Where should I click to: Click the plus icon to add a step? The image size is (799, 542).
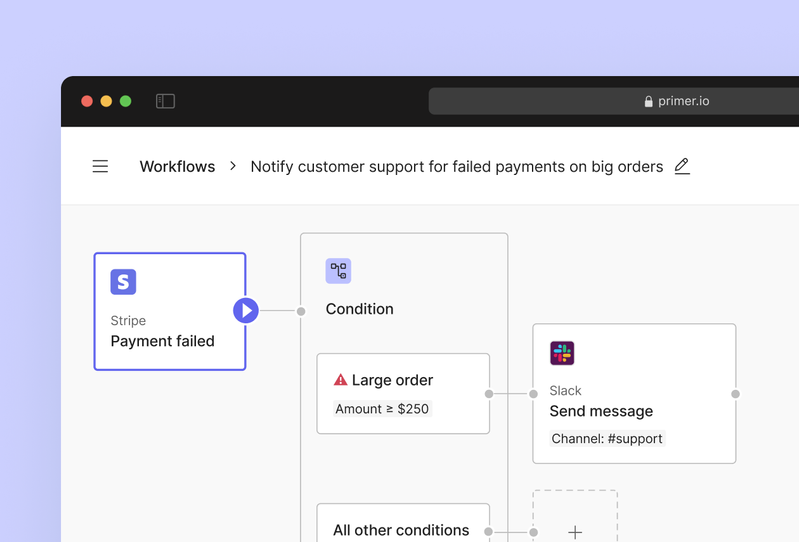click(575, 532)
